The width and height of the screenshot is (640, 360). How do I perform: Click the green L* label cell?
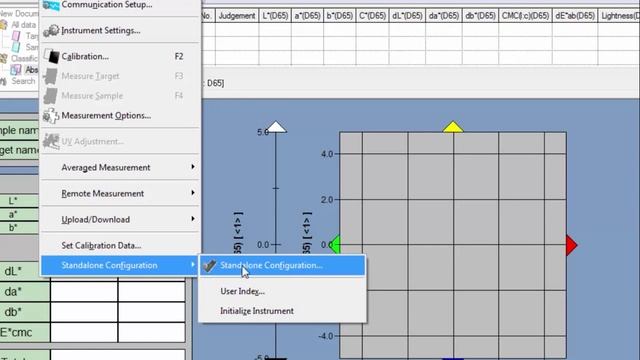(19, 201)
